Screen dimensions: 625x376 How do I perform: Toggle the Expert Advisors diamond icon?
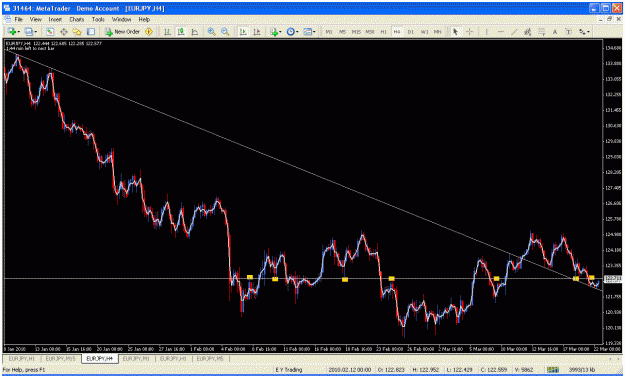pos(149,31)
